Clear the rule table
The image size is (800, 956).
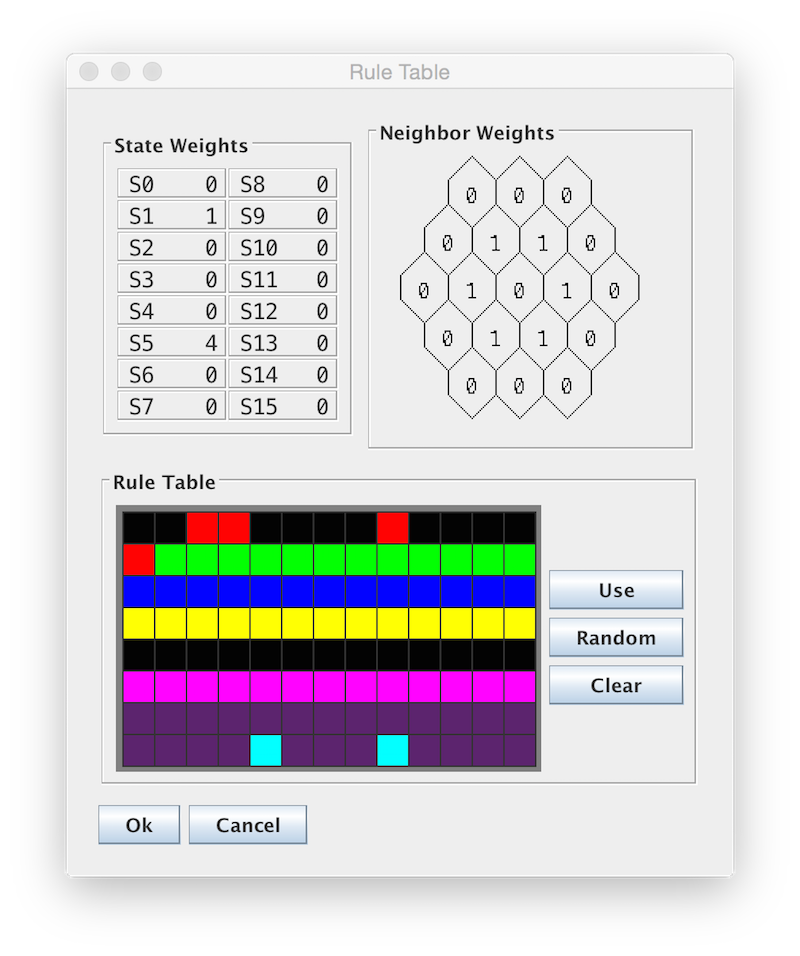[616, 685]
